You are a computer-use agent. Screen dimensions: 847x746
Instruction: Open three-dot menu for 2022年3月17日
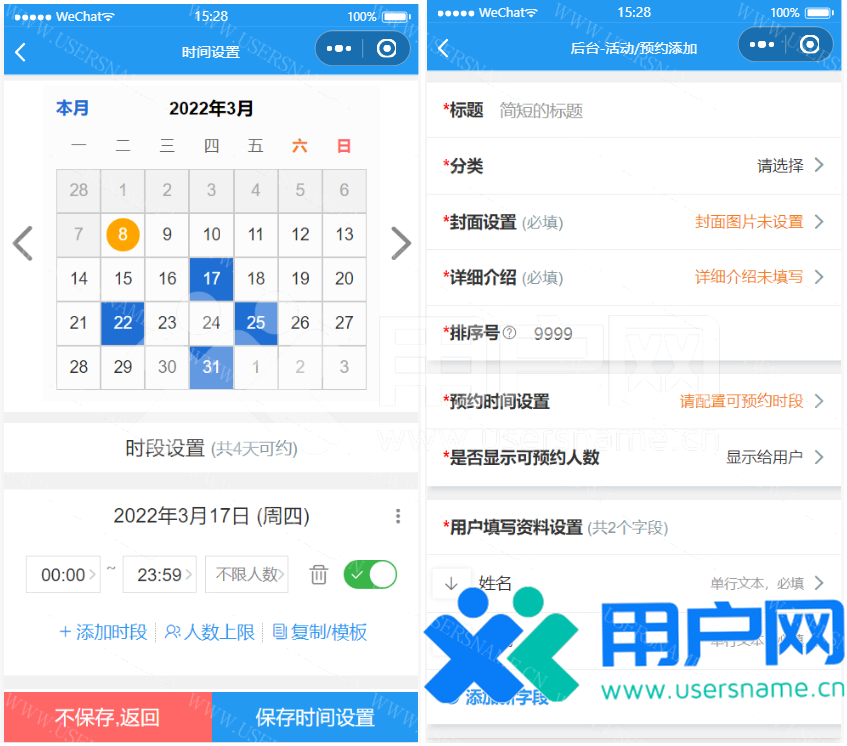coord(398,516)
